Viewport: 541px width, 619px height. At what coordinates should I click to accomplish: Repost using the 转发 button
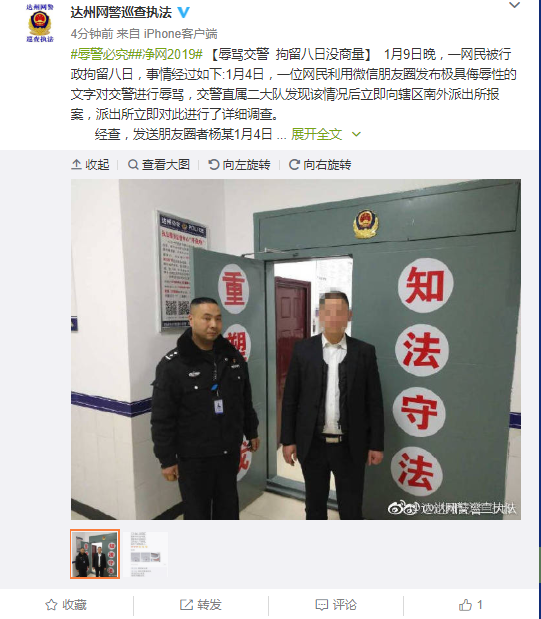[201, 605]
